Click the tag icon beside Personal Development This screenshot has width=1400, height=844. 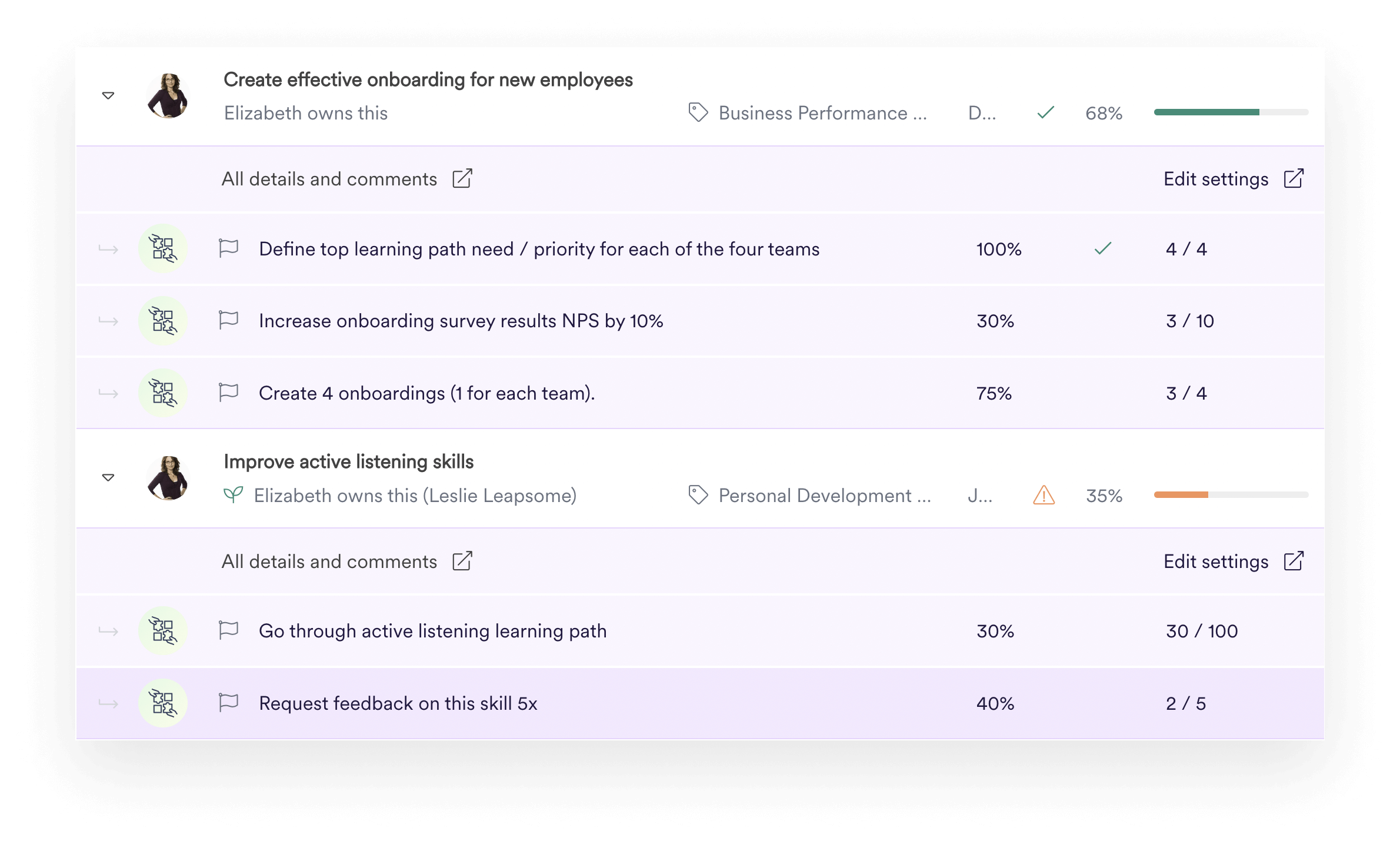698,496
